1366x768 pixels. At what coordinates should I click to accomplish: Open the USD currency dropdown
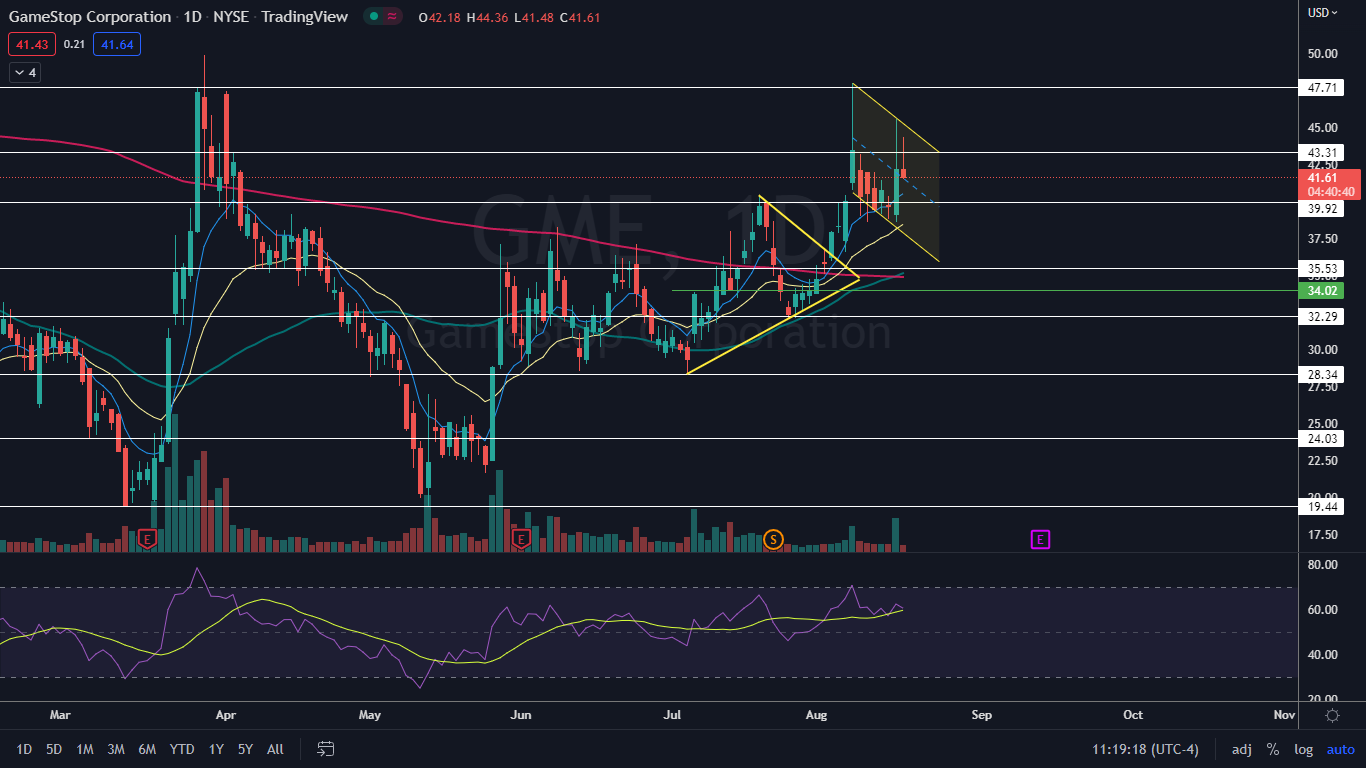pos(1324,13)
